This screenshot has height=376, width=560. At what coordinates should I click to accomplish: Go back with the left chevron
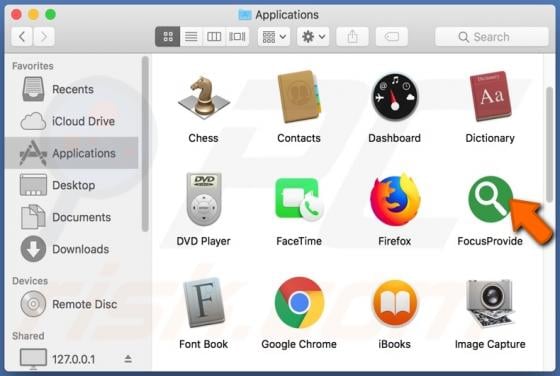[22, 36]
